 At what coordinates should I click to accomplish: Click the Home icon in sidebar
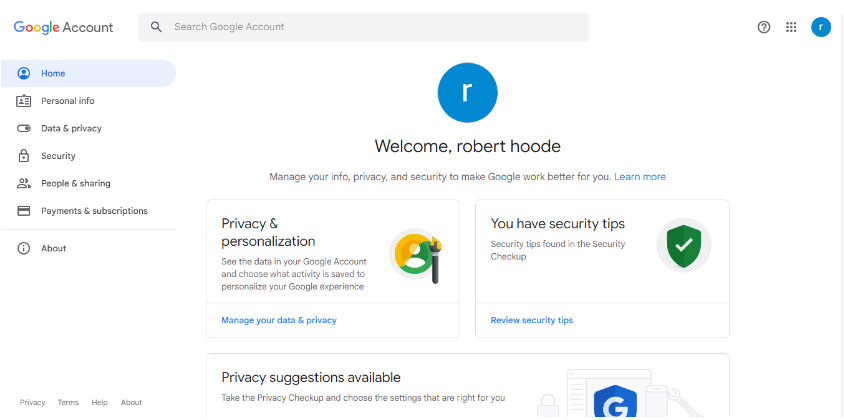pyautogui.click(x=23, y=73)
